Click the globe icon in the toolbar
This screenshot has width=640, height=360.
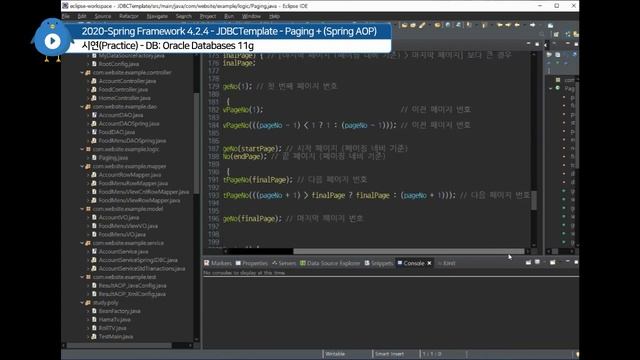[448, 25]
